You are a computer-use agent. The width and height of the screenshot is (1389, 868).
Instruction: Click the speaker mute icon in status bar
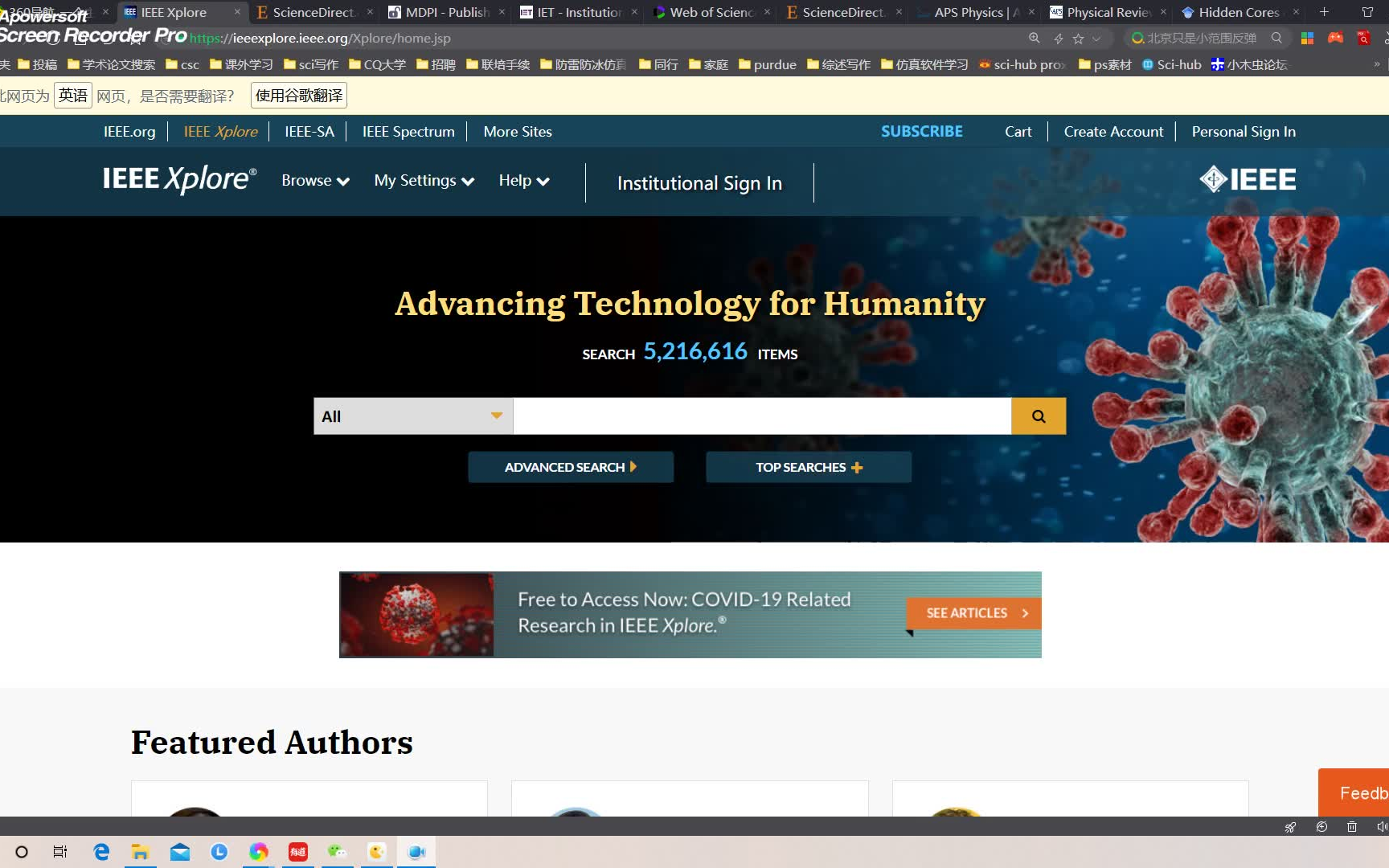click(x=1382, y=827)
